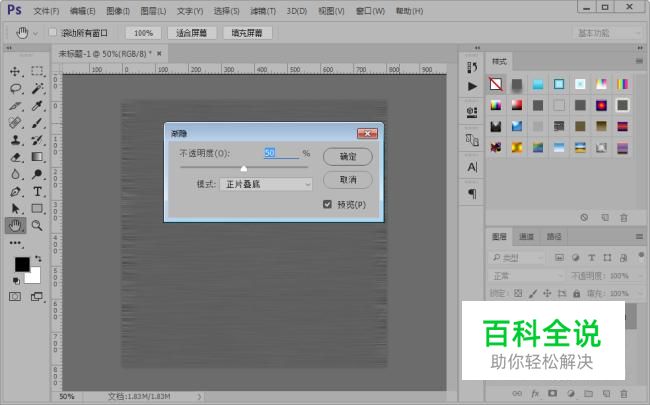The image size is (650, 405).
Task: Select the Gradient tool
Action: click(37, 157)
